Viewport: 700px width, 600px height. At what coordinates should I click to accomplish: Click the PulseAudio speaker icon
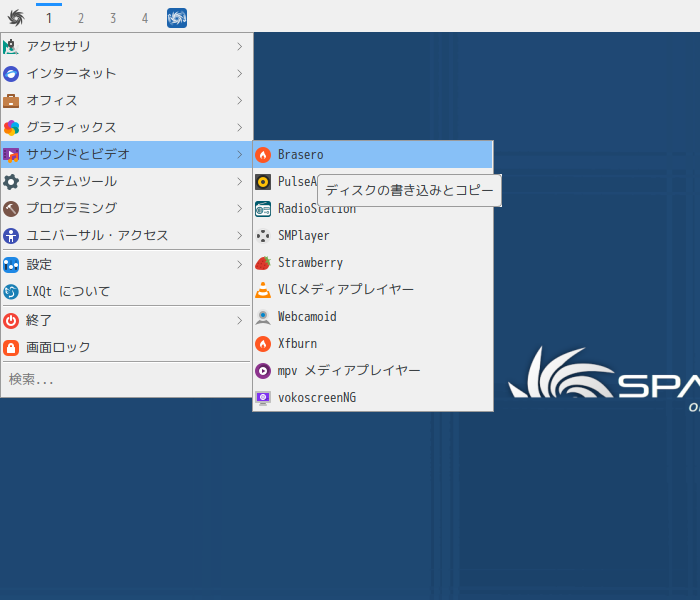tap(263, 182)
